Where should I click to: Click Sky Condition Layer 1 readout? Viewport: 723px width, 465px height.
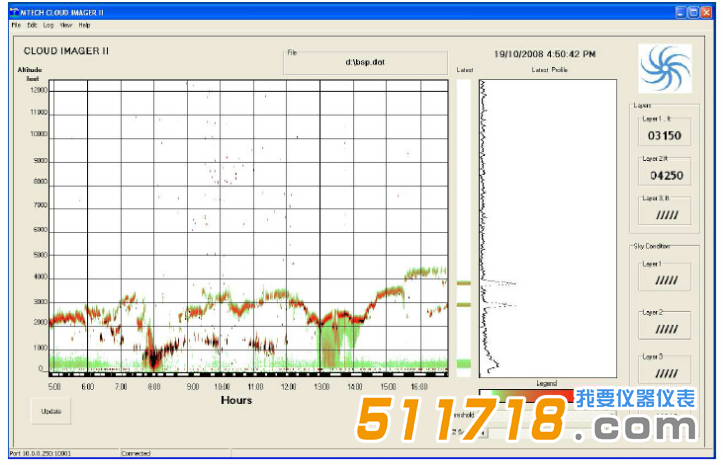pyautogui.click(x=664, y=280)
